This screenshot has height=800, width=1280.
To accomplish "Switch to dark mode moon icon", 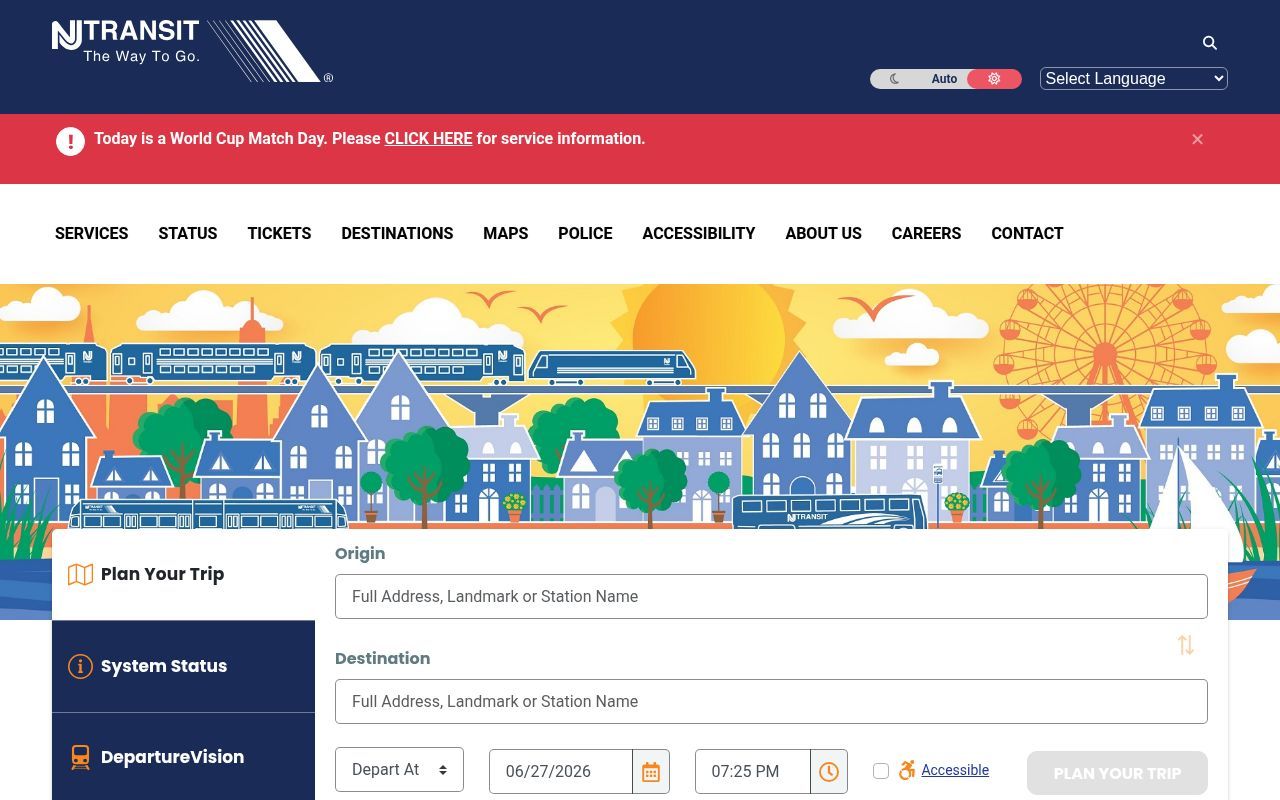I will tap(895, 79).
